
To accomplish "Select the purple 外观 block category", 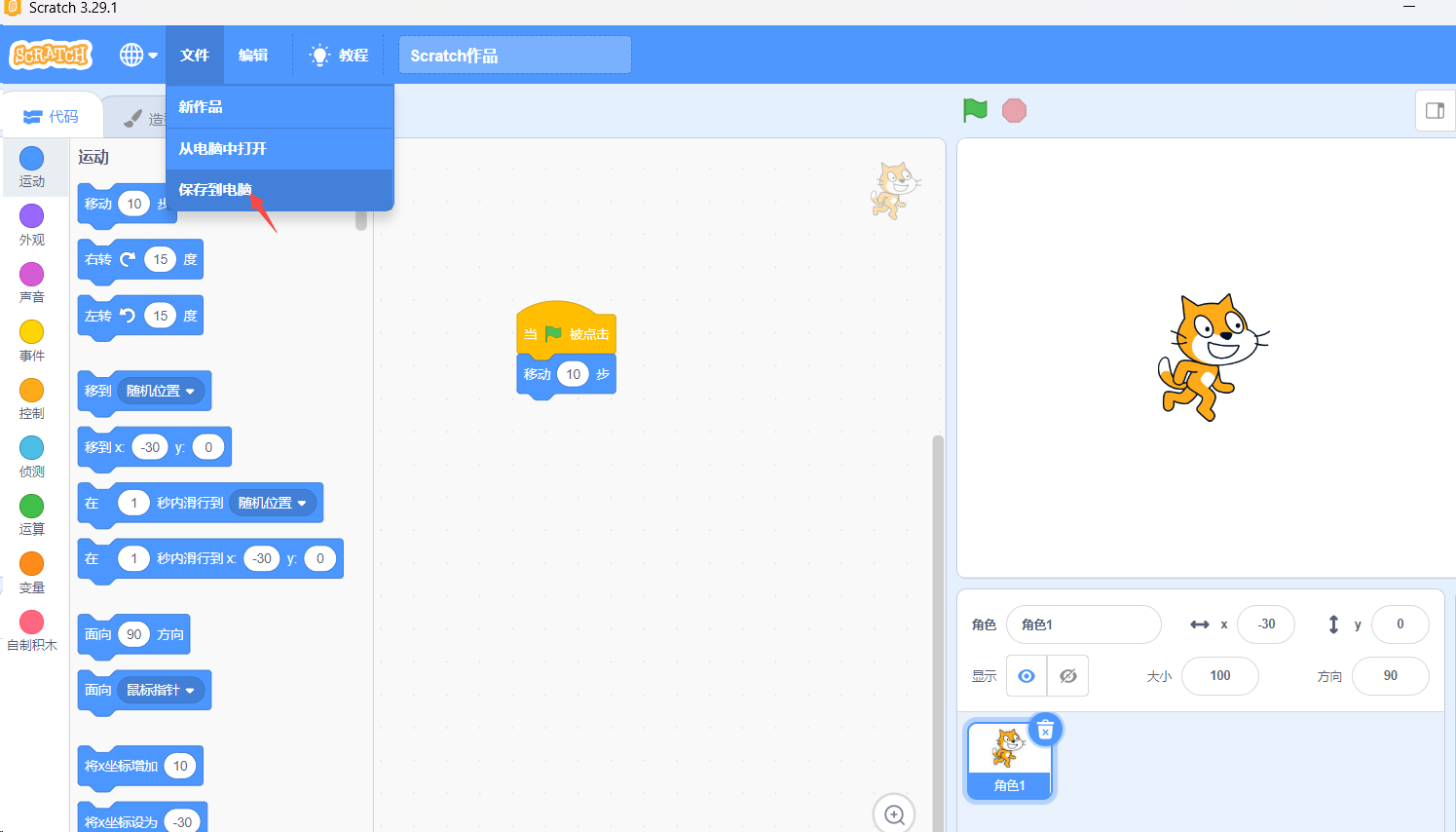I will pos(32,226).
